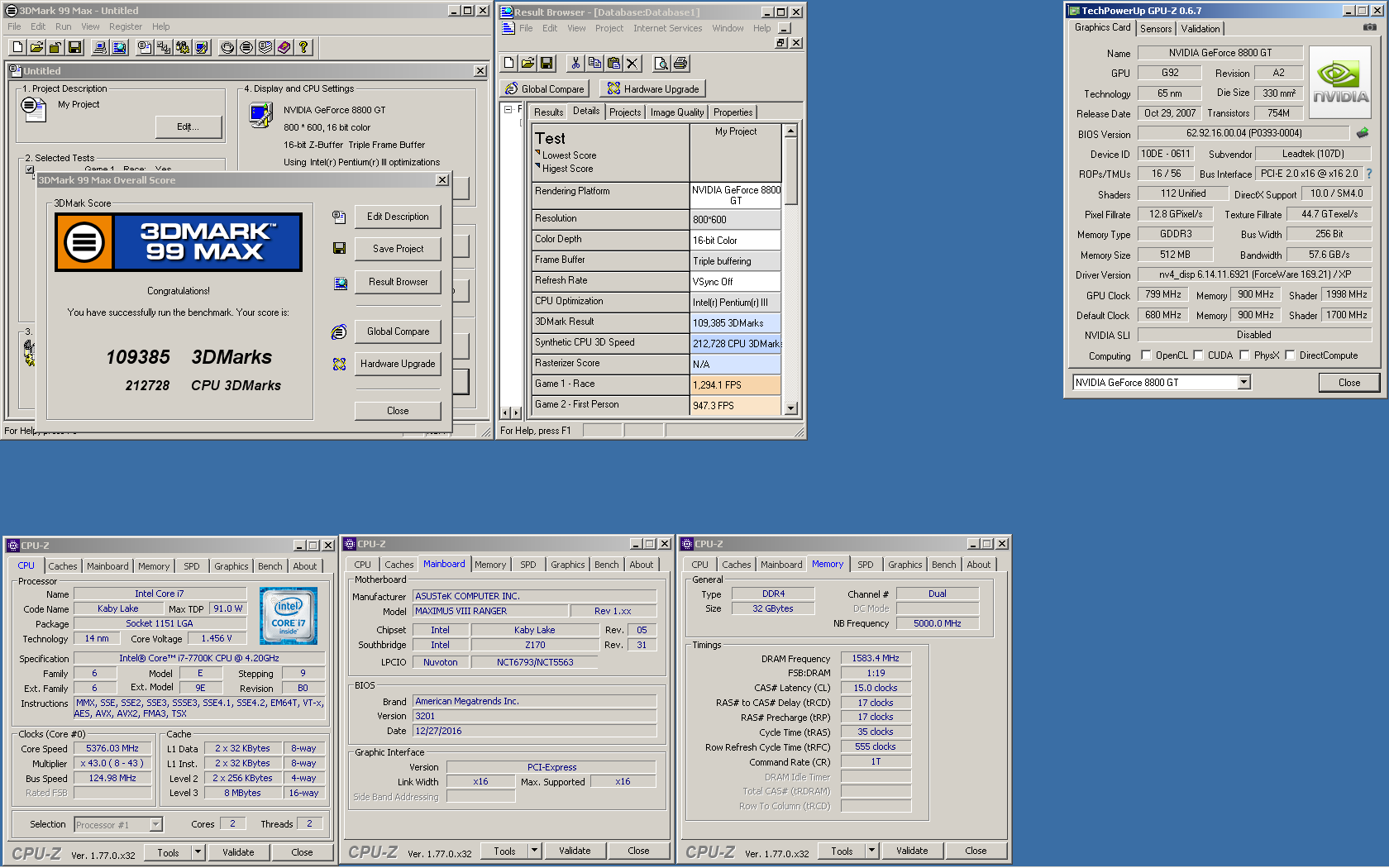The height and width of the screenshot is (868, 1389).
Task: Click the Delete X icon in Result Browser toolbar
Action: (x=632, y=63)
